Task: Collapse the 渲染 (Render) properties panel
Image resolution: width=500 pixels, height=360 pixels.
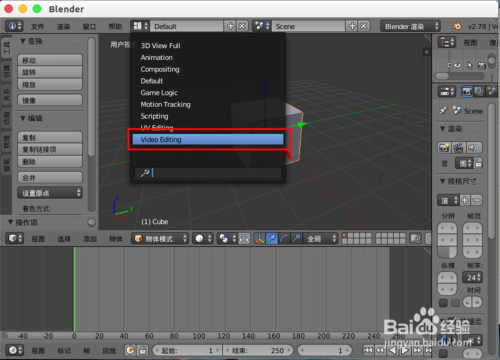Action: pos(443,129)
